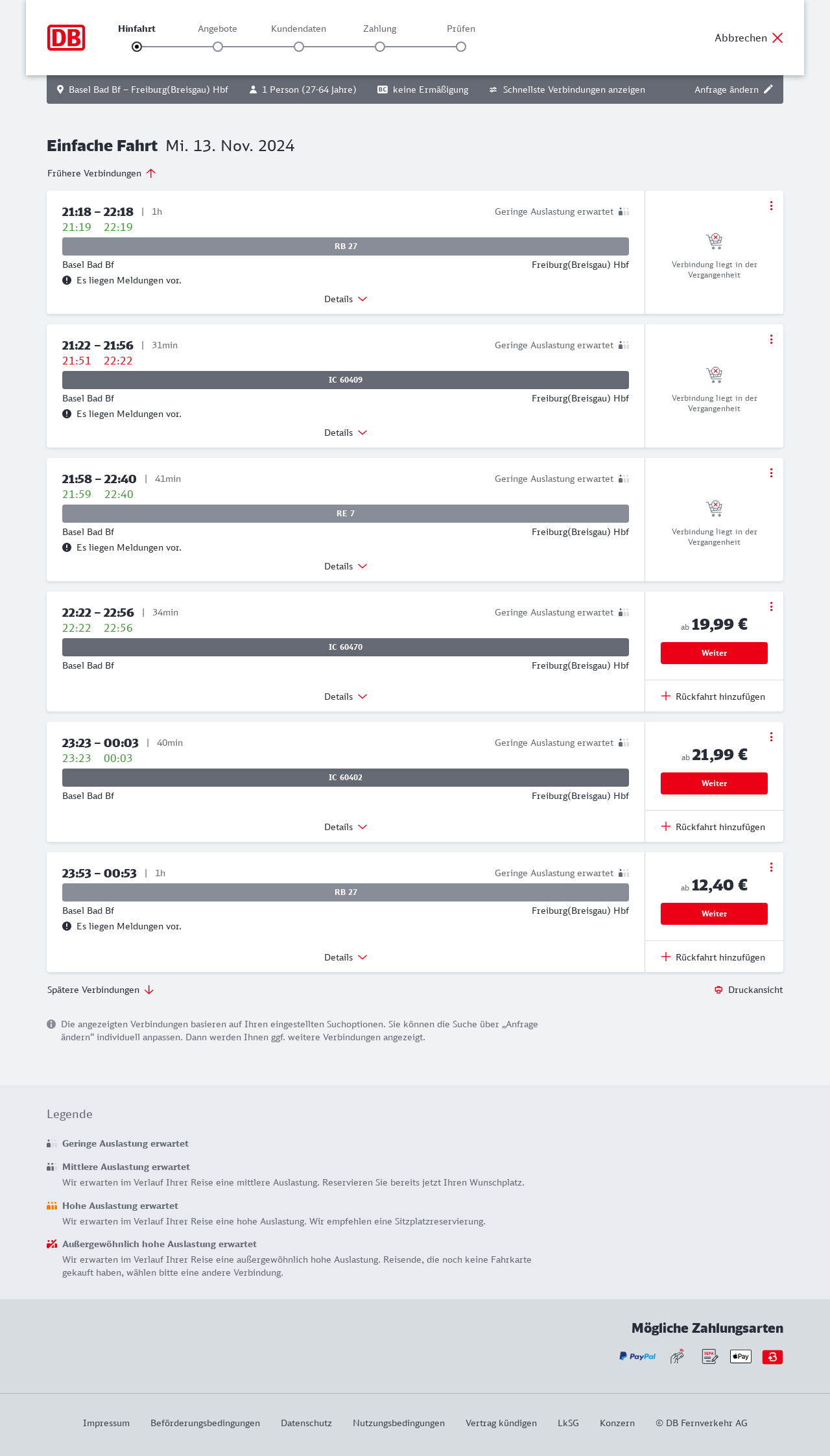Image resolution: width=830 pixels, height=1456 pixels.
Task: Click the pencil icon beside Anfrage ändern
Action: (768, 90)
